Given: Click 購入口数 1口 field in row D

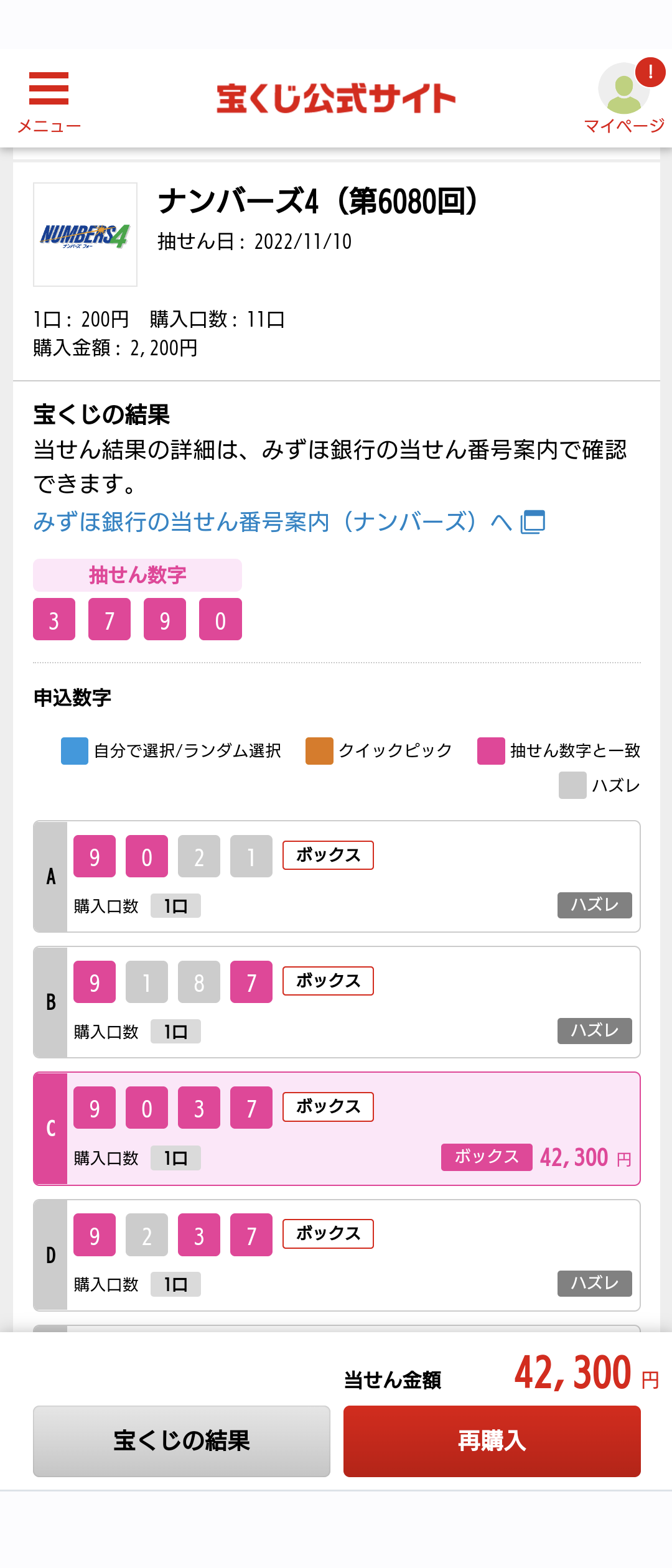Looking at the screenshot, I should click(175, 1284).
